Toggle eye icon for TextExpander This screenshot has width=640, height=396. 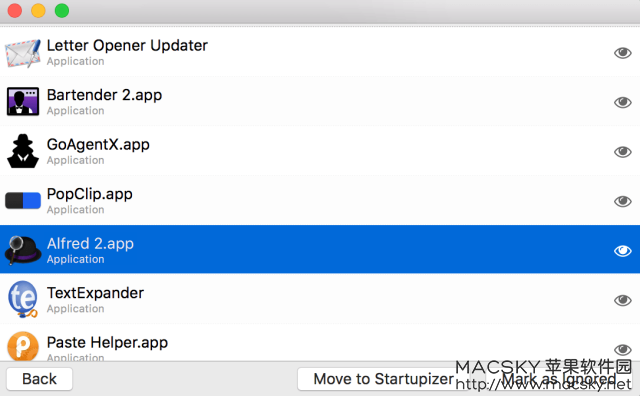point(623,300)
